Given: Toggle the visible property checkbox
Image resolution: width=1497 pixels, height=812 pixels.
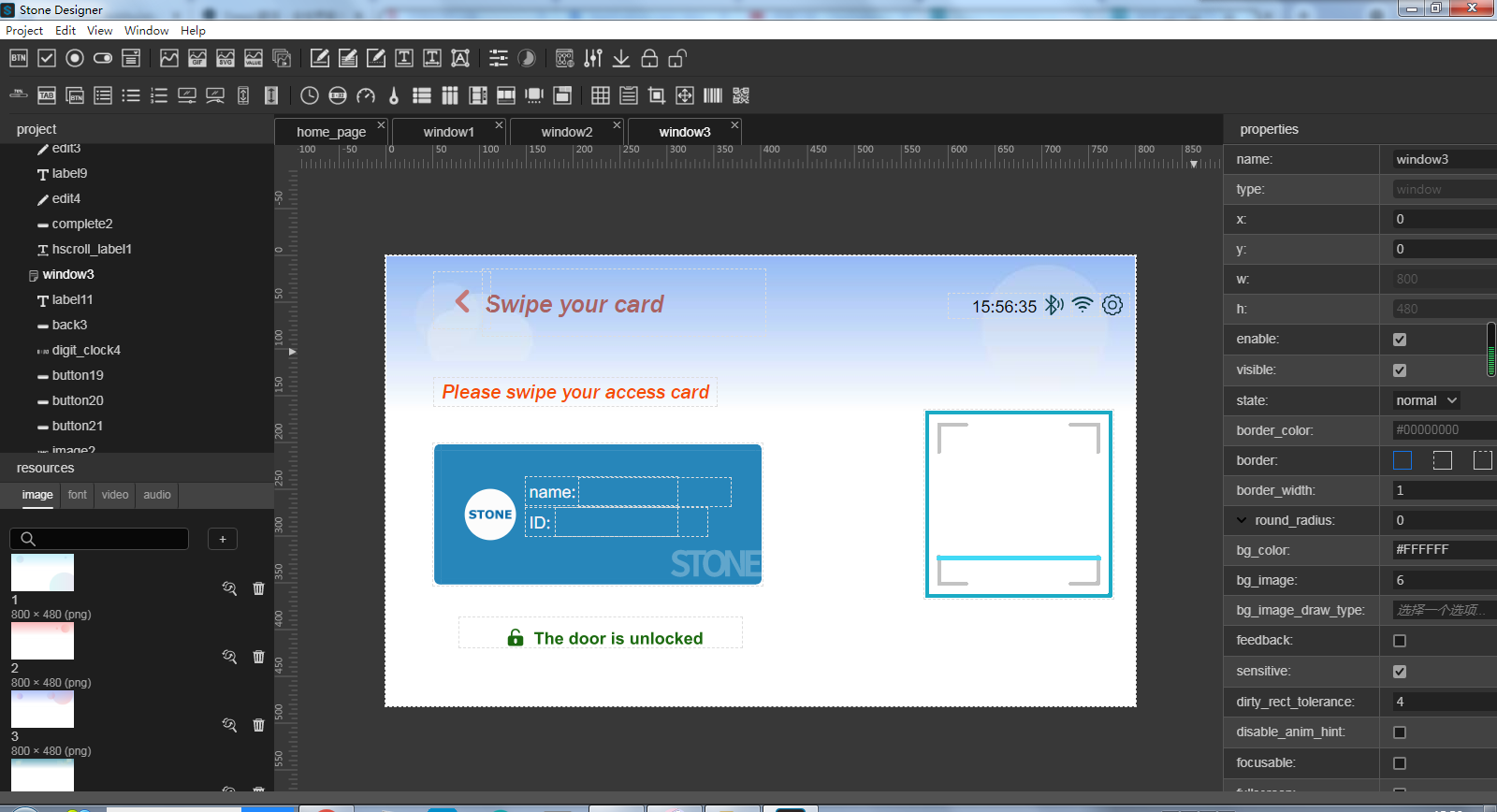Looking at the screenshot, I should coord(1400,370).
